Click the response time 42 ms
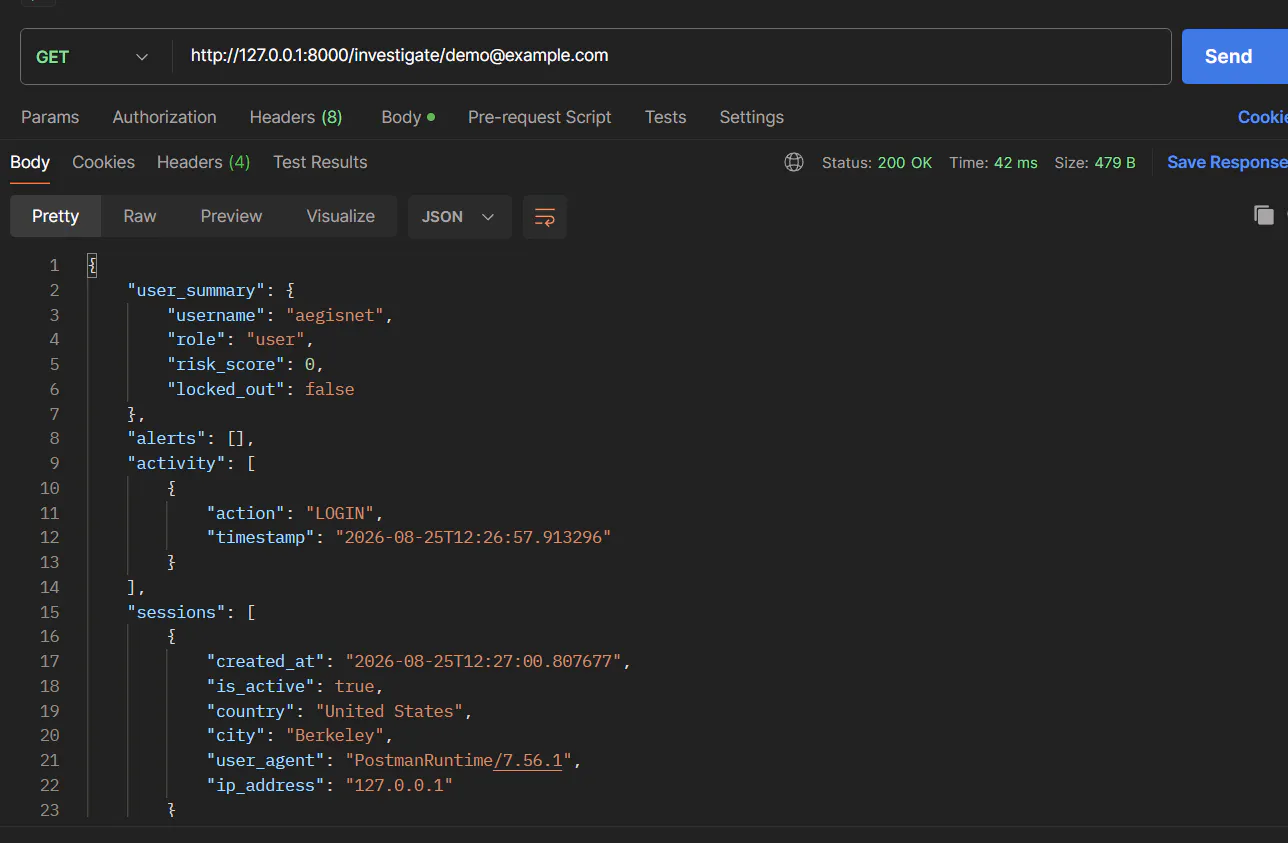The width and height of the screenshot is (1288, 843). (993, 162)
